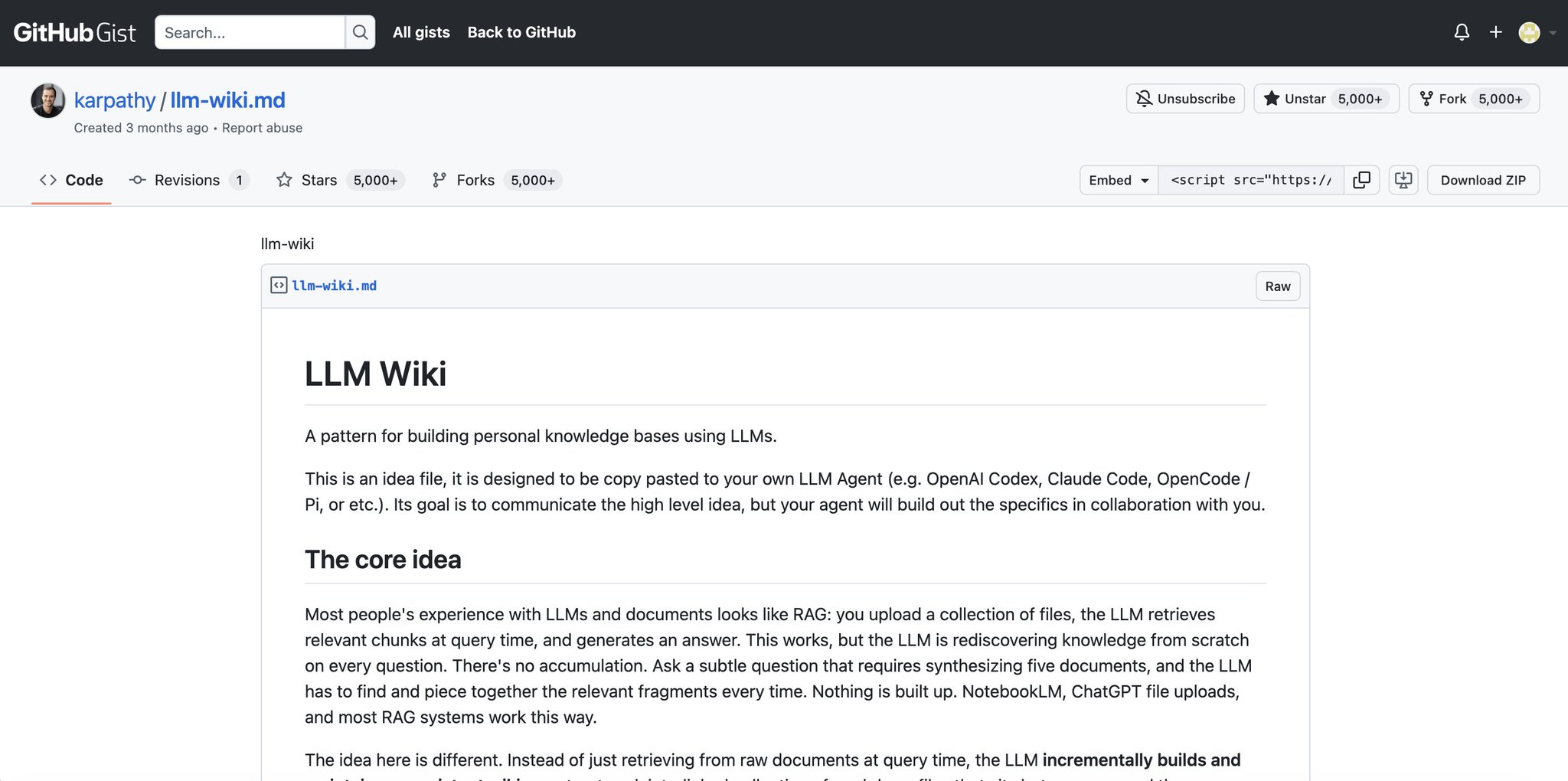Click the file code icon beside llm-wiki.md
Screen dimensions: 1568x781
pyautogui.click(x=279, y=286)
